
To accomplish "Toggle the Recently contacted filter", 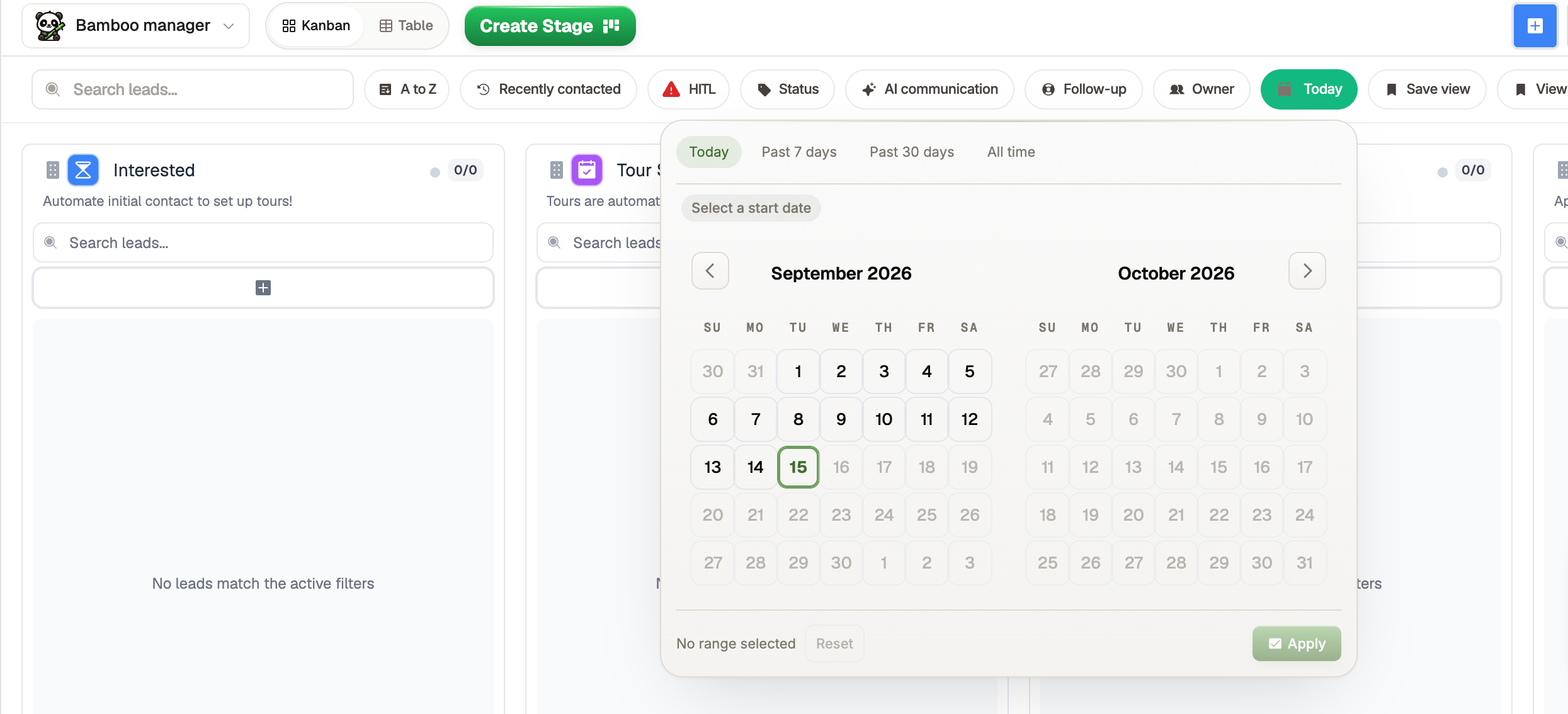I will pyautogui.click(x=548, y=89).
